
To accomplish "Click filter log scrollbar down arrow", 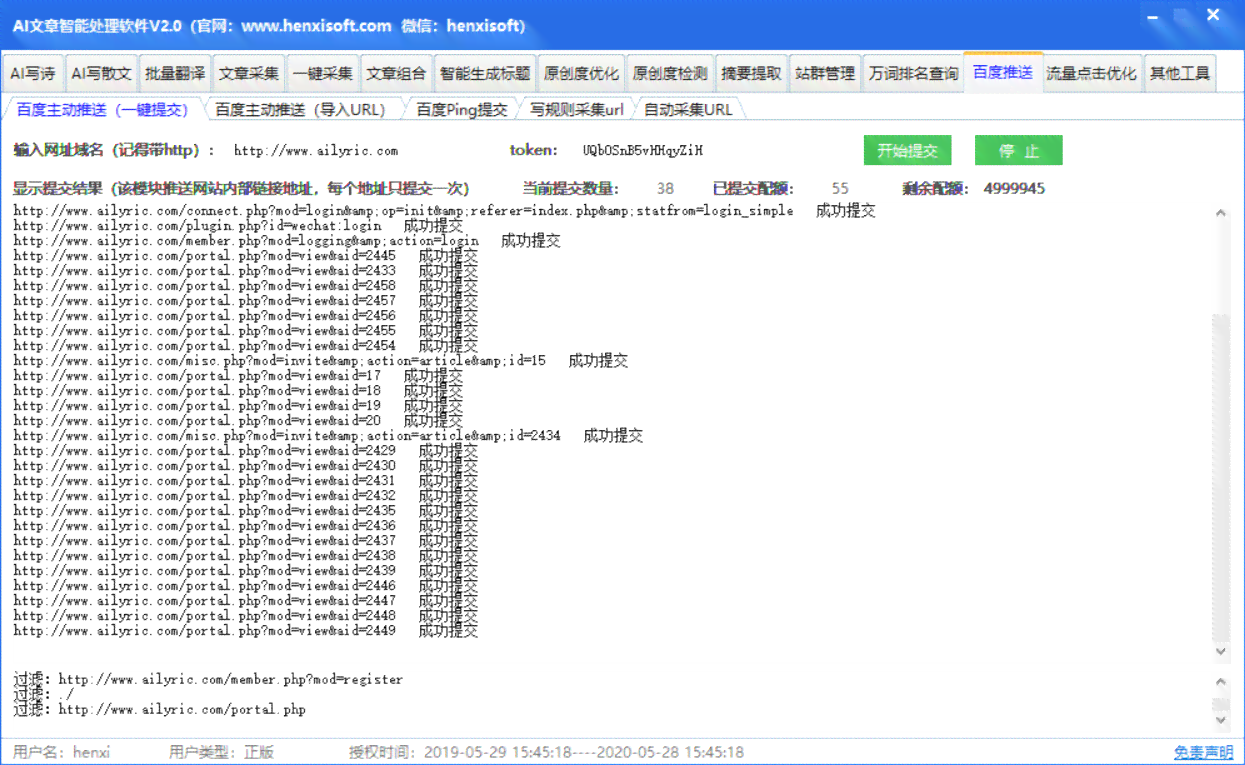I will pyautogui.click(x=1221, y=719).
